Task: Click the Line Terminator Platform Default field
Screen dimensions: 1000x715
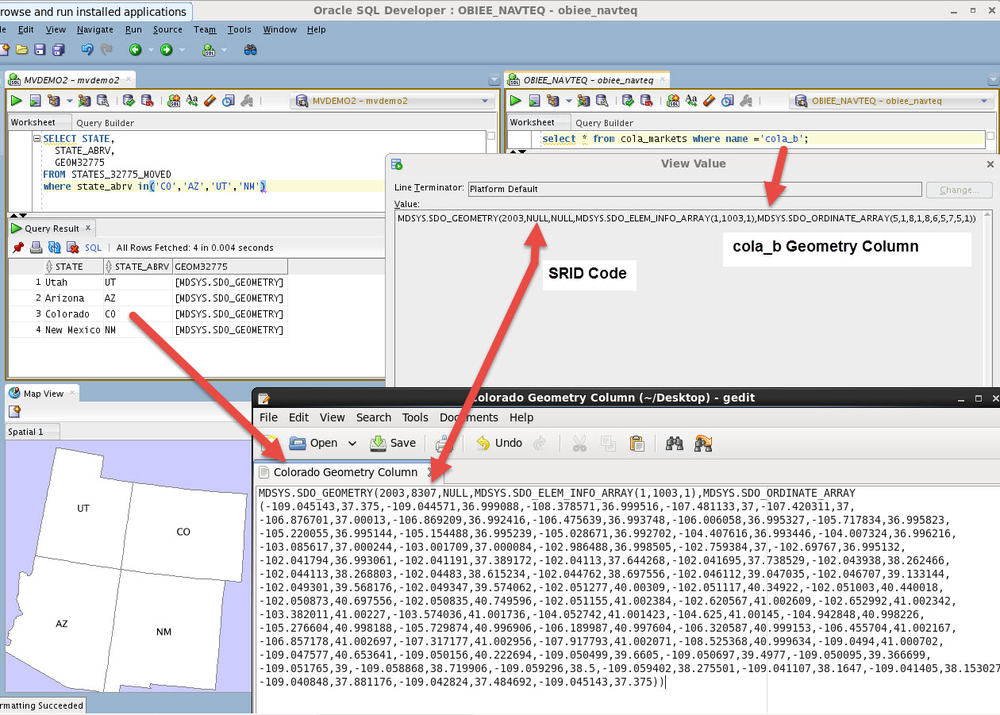Action: tap(695, 189)
